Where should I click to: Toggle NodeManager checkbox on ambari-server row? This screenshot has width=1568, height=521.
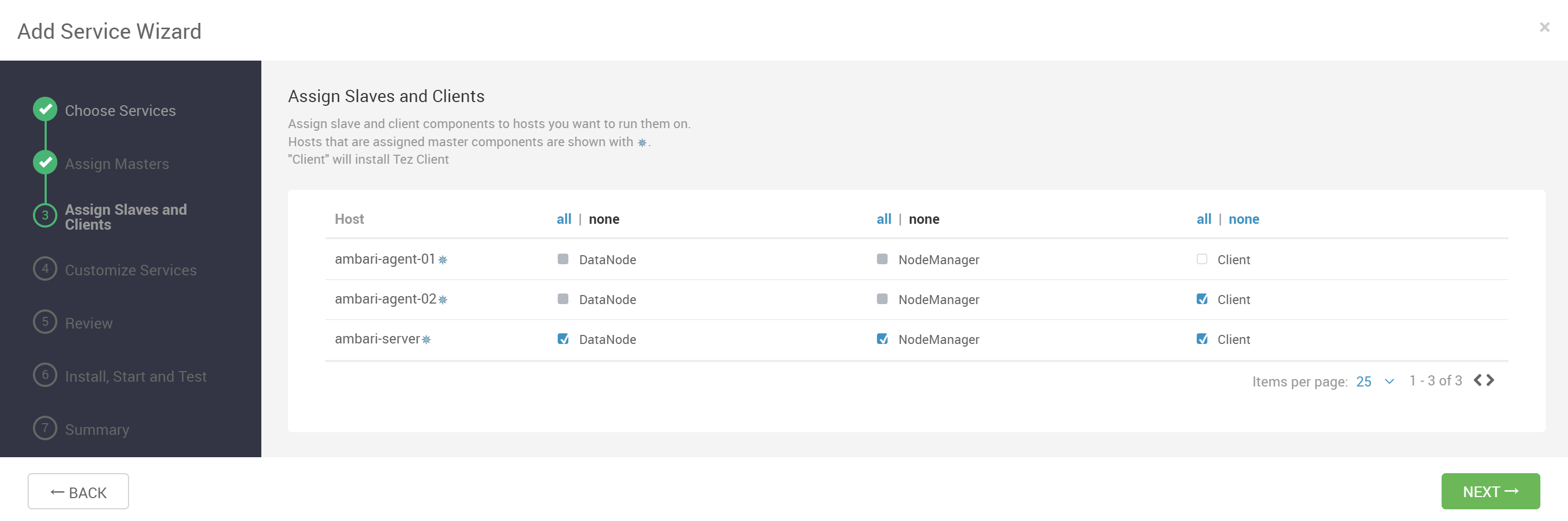point(882,339)
